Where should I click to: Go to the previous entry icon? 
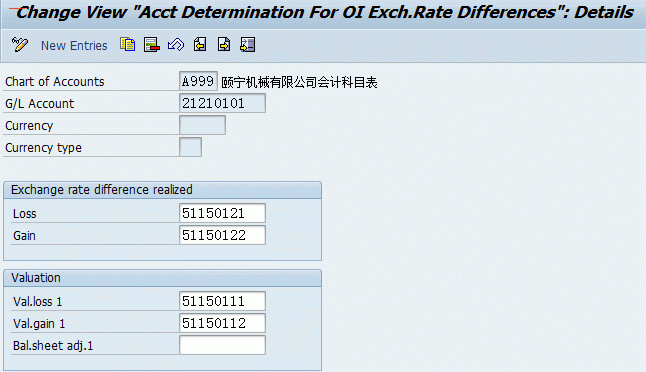click(x=200, y=44)
